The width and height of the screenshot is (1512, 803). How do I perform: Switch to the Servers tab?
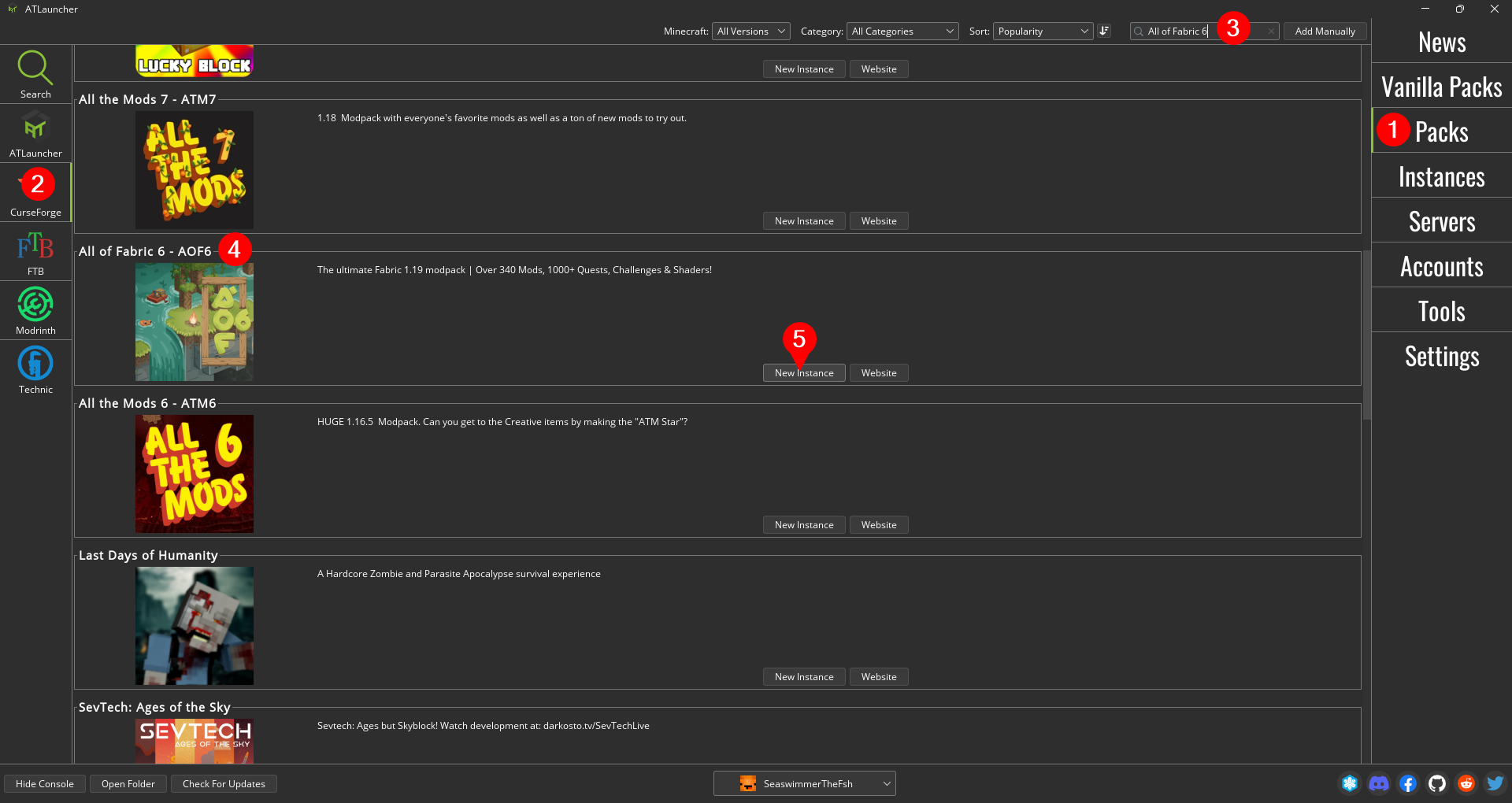click(x=1442, y=221)
